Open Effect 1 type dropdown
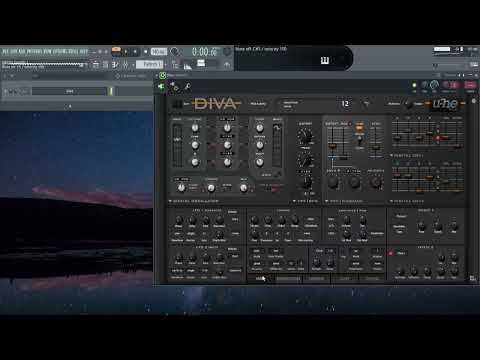 (x=401, y=216)
